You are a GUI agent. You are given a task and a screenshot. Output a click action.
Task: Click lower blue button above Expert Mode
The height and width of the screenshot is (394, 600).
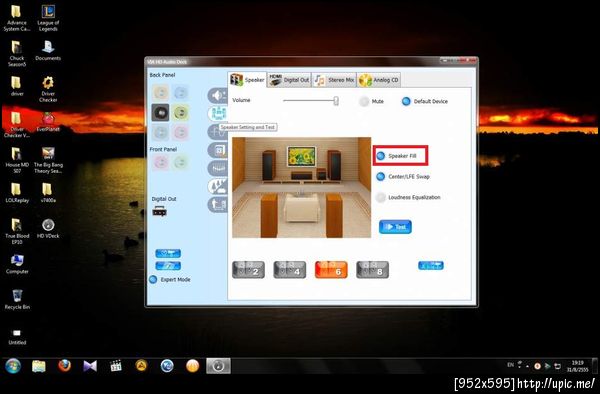click(168, 265)
